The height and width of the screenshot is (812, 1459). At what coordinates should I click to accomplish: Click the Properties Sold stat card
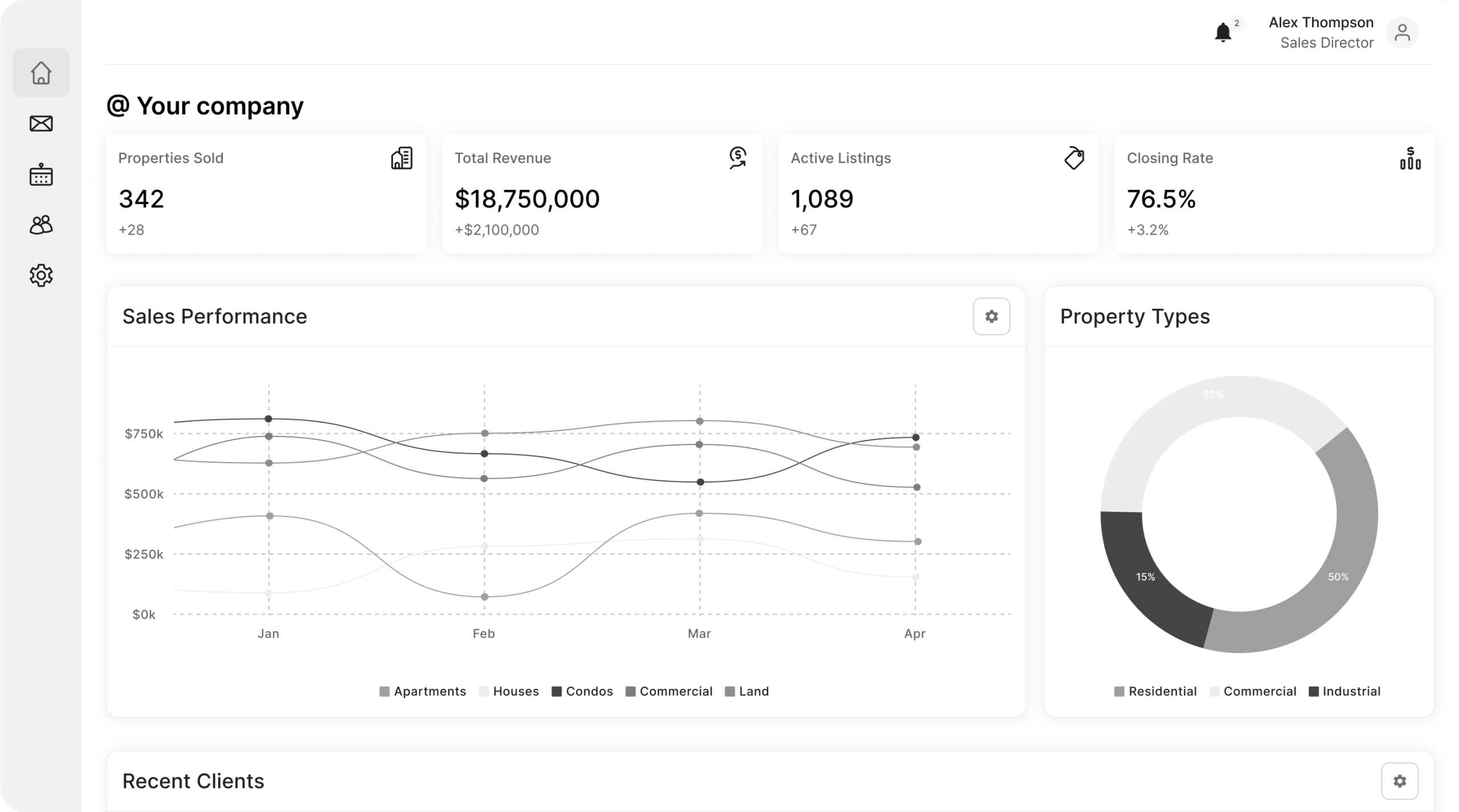(265, 194)
